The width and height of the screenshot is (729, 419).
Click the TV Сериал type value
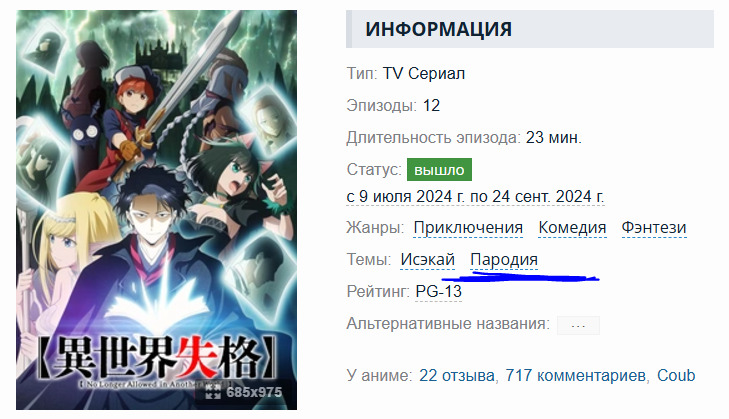(x=424, y=73)
